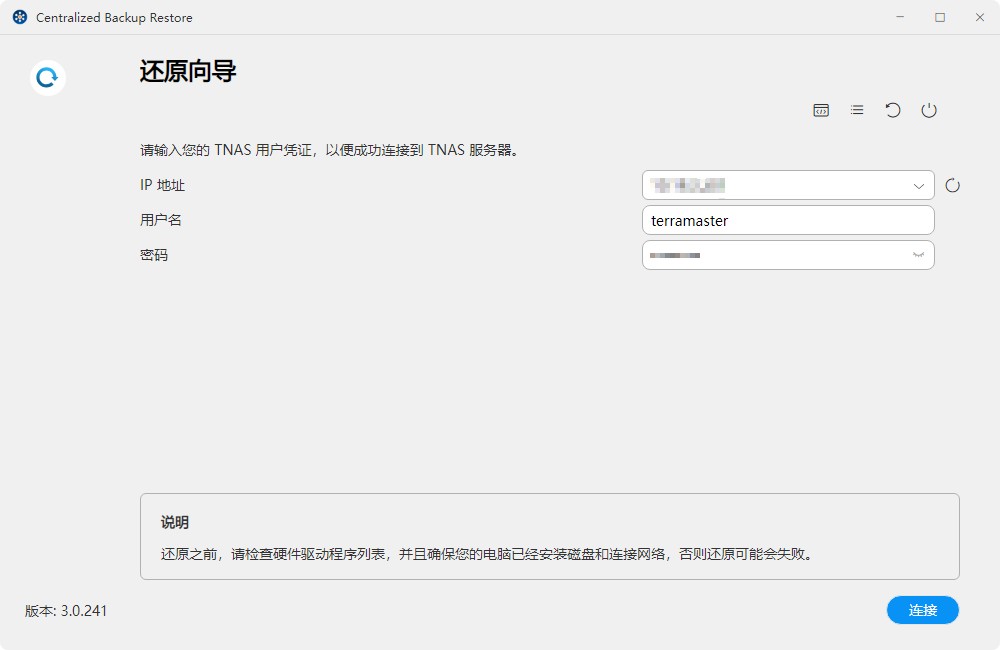1000x650 pixels.
Task: Click the power icon at top right
Action: click(x=929, y=110)
